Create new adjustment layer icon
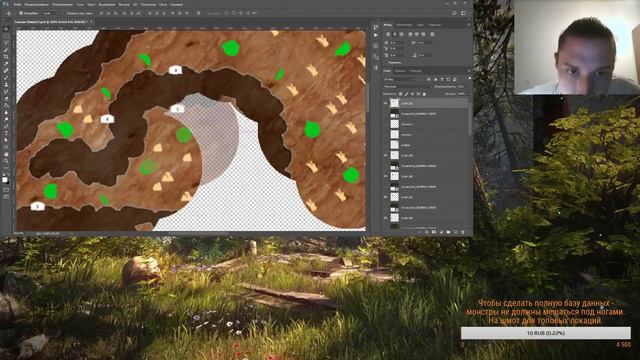 click(441, 232)
